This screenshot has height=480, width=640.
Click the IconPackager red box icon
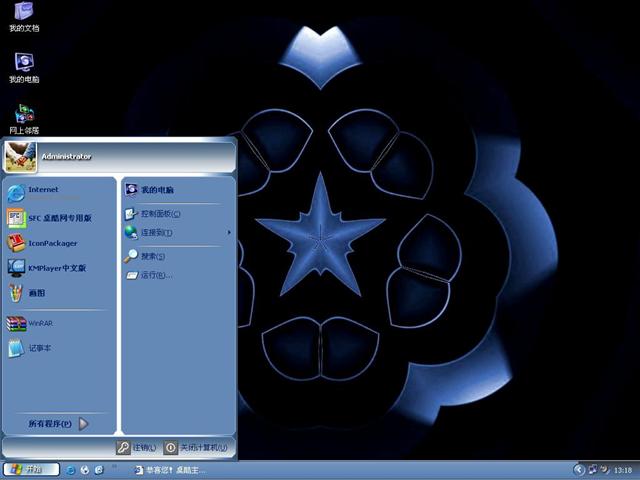16,243
